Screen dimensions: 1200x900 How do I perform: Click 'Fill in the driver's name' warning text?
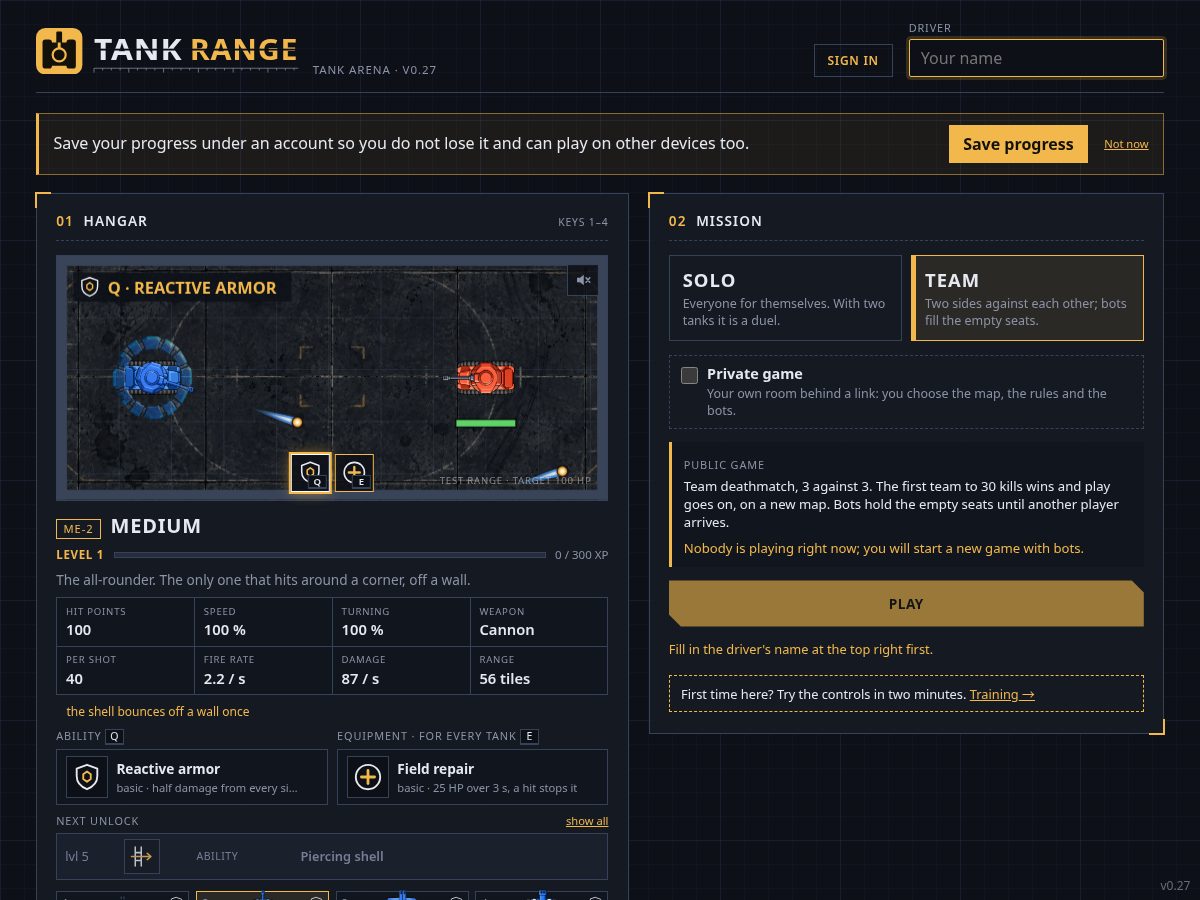click(801, 649)
